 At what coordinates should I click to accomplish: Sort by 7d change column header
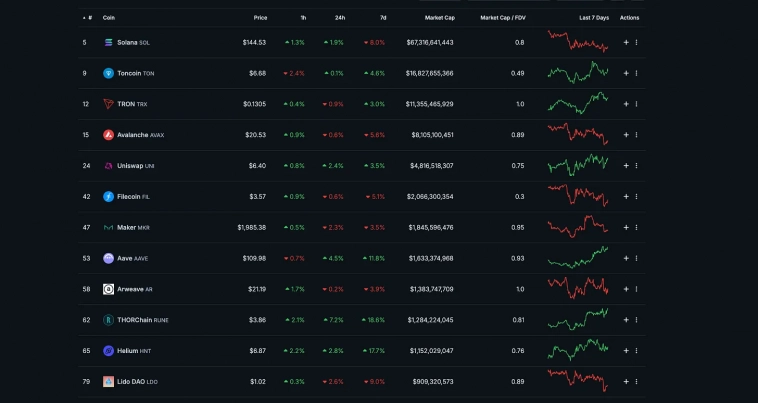point(383,18)
